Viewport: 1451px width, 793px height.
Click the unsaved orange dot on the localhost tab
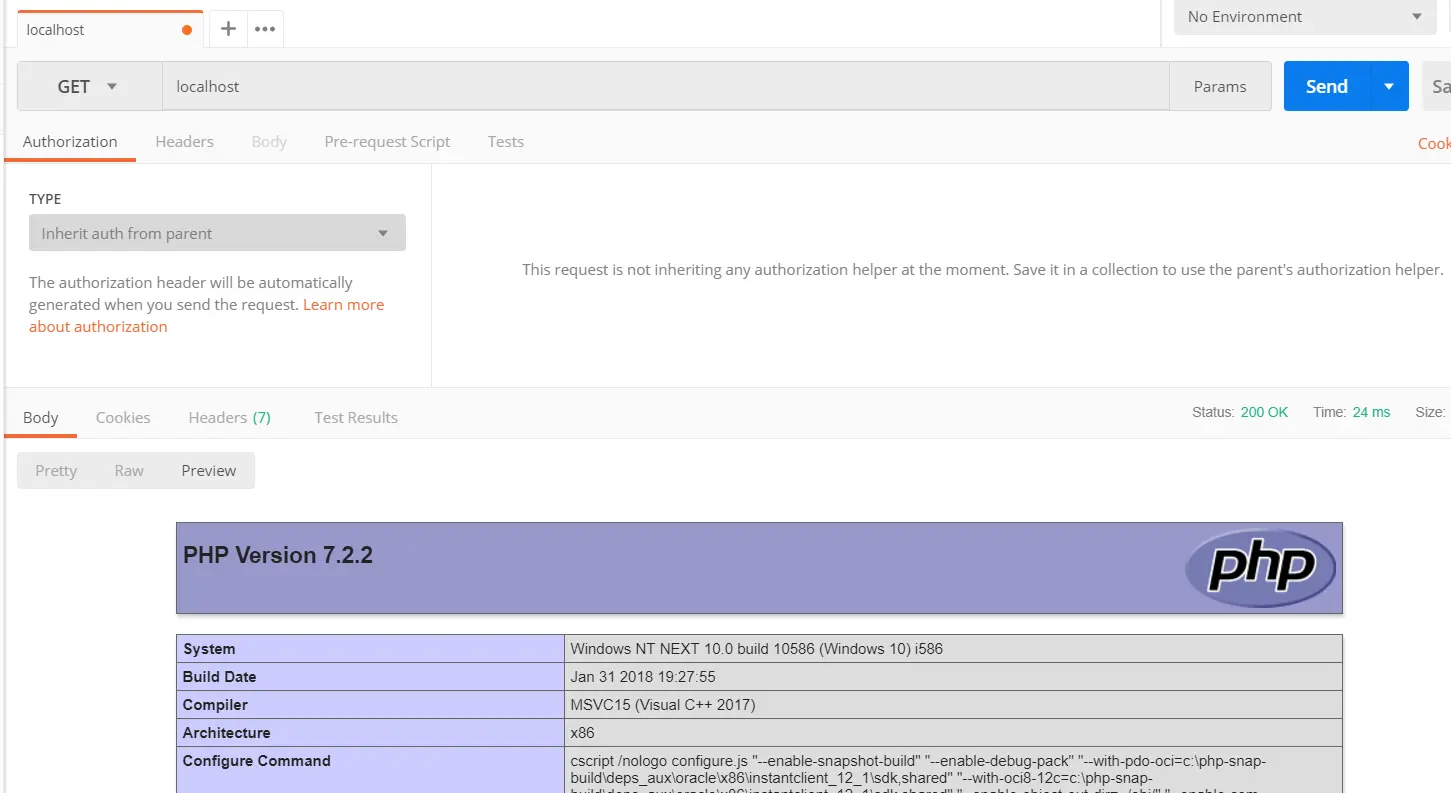click(187, 30)
